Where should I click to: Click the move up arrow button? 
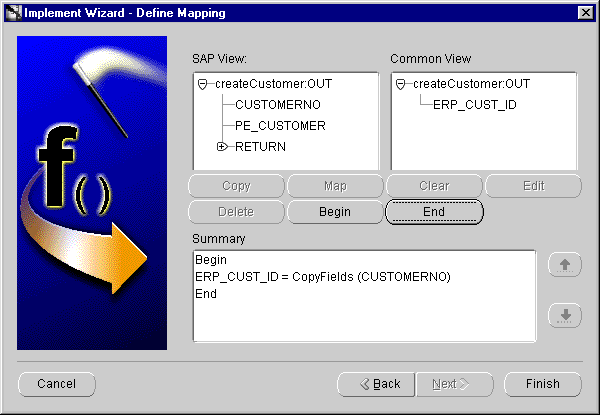pyautogui.click(x=565, y=265)
